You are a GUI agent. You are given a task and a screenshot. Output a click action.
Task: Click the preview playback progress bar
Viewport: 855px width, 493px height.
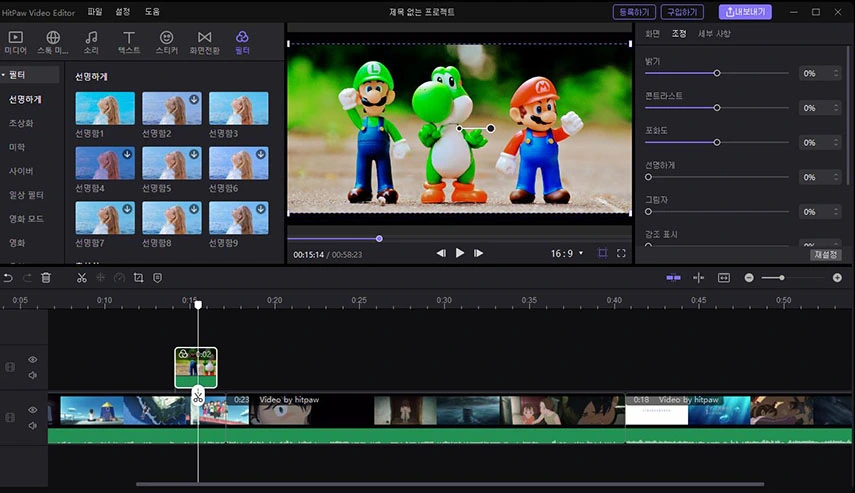tap(459, 239)
